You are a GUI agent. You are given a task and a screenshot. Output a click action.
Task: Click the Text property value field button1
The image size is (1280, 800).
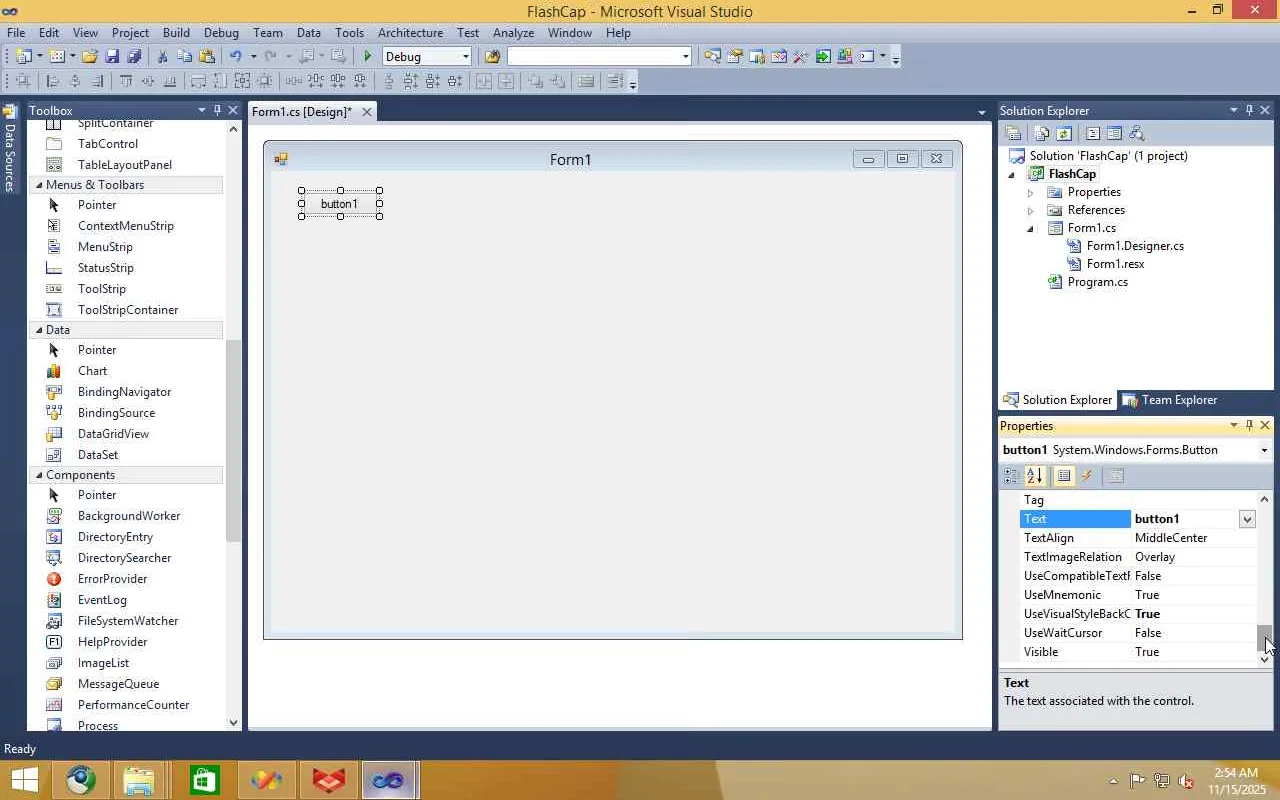click(x=1184, y=519)
